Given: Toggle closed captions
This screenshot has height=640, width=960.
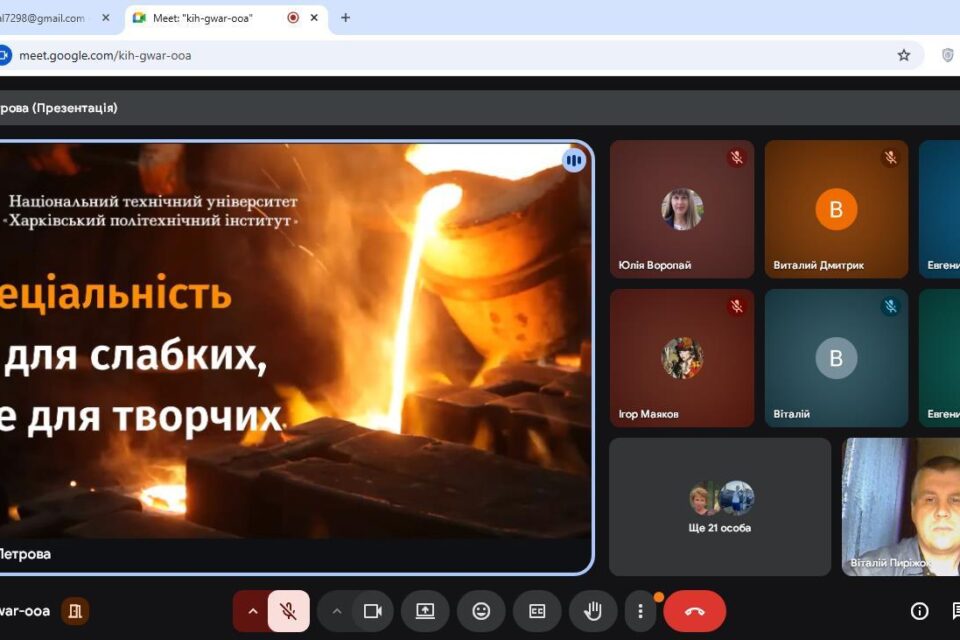Looking at the screenshot, I should (537, 611).
